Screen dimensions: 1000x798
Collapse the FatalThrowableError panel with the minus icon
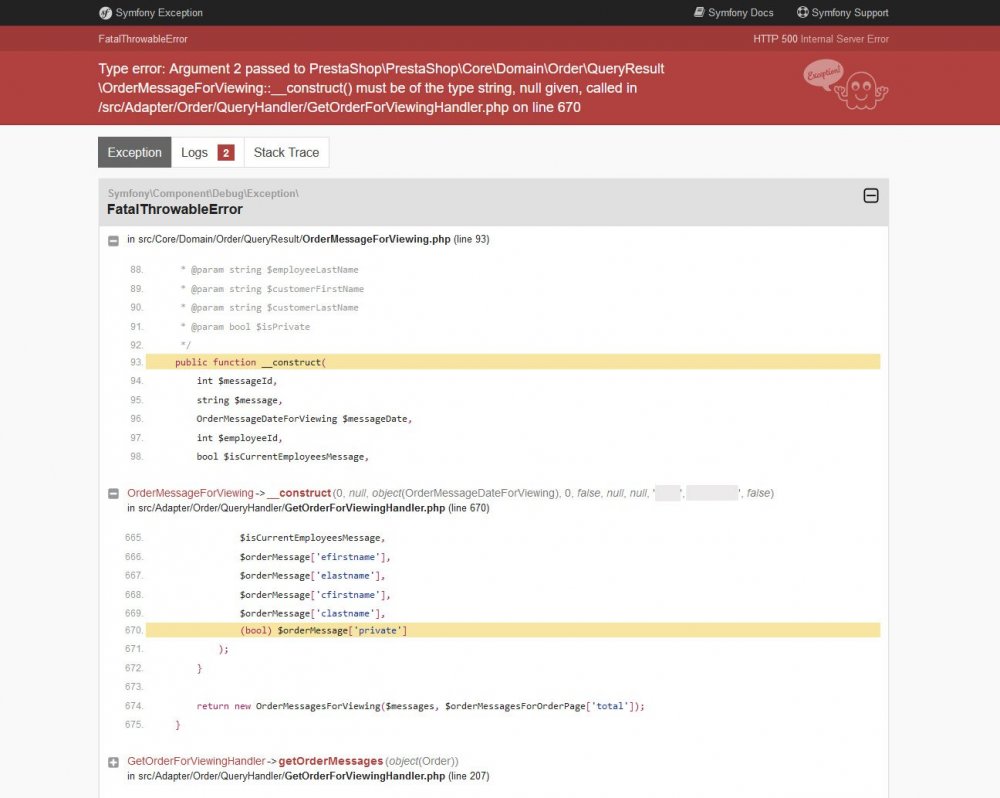(x=871, y=196)
